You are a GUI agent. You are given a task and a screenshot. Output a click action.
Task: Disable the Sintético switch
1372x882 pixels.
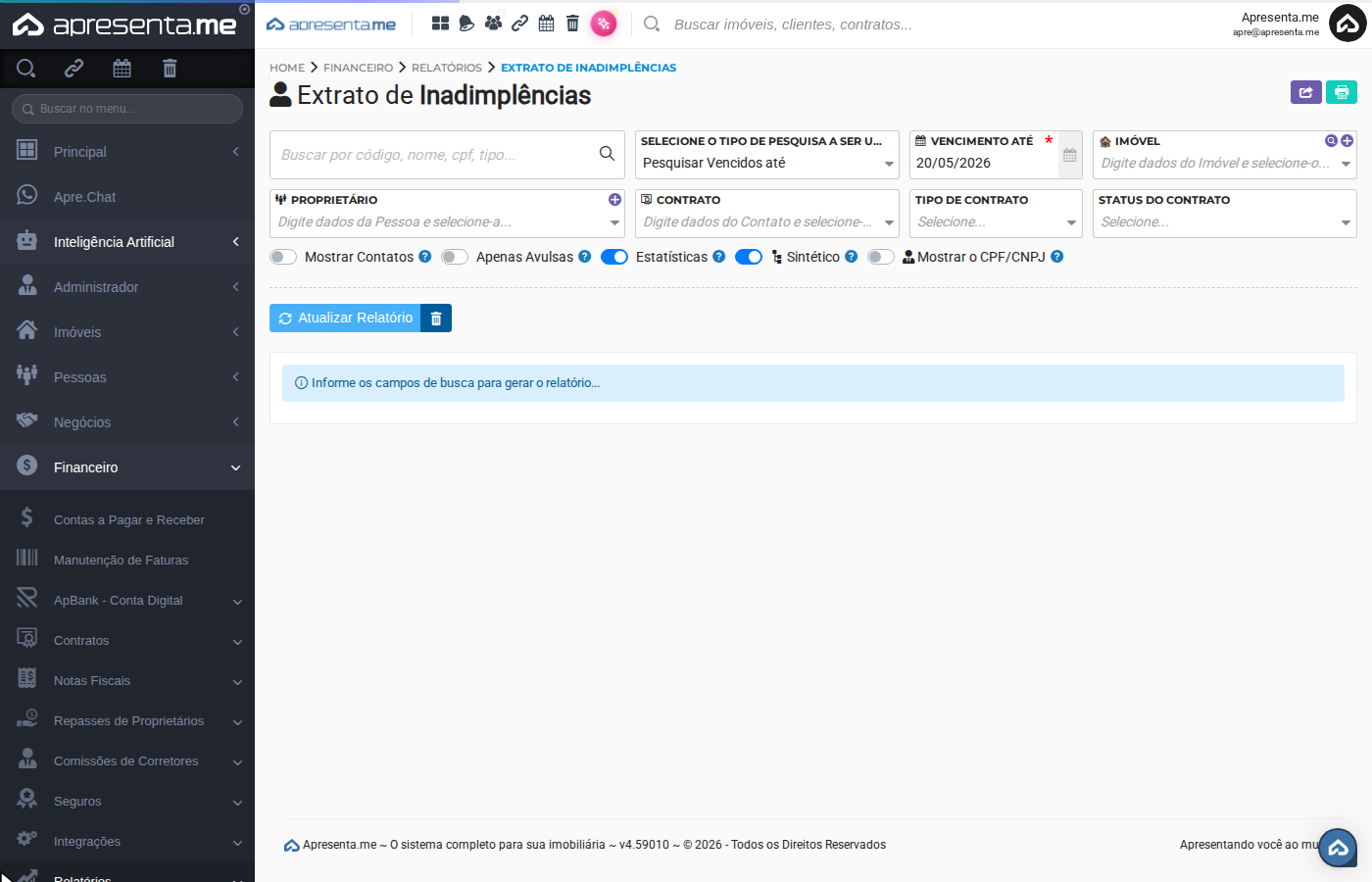pyautogui.click(x=749, y=257)
